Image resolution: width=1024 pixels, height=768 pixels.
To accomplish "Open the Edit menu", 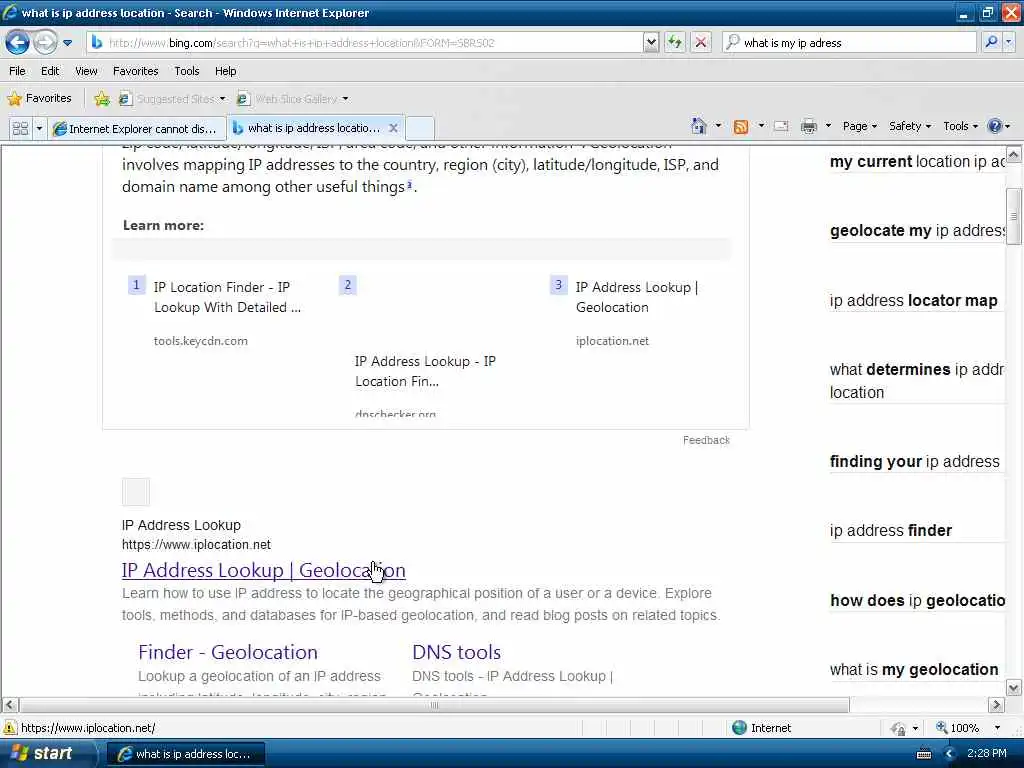I will [x=50, y=71].
